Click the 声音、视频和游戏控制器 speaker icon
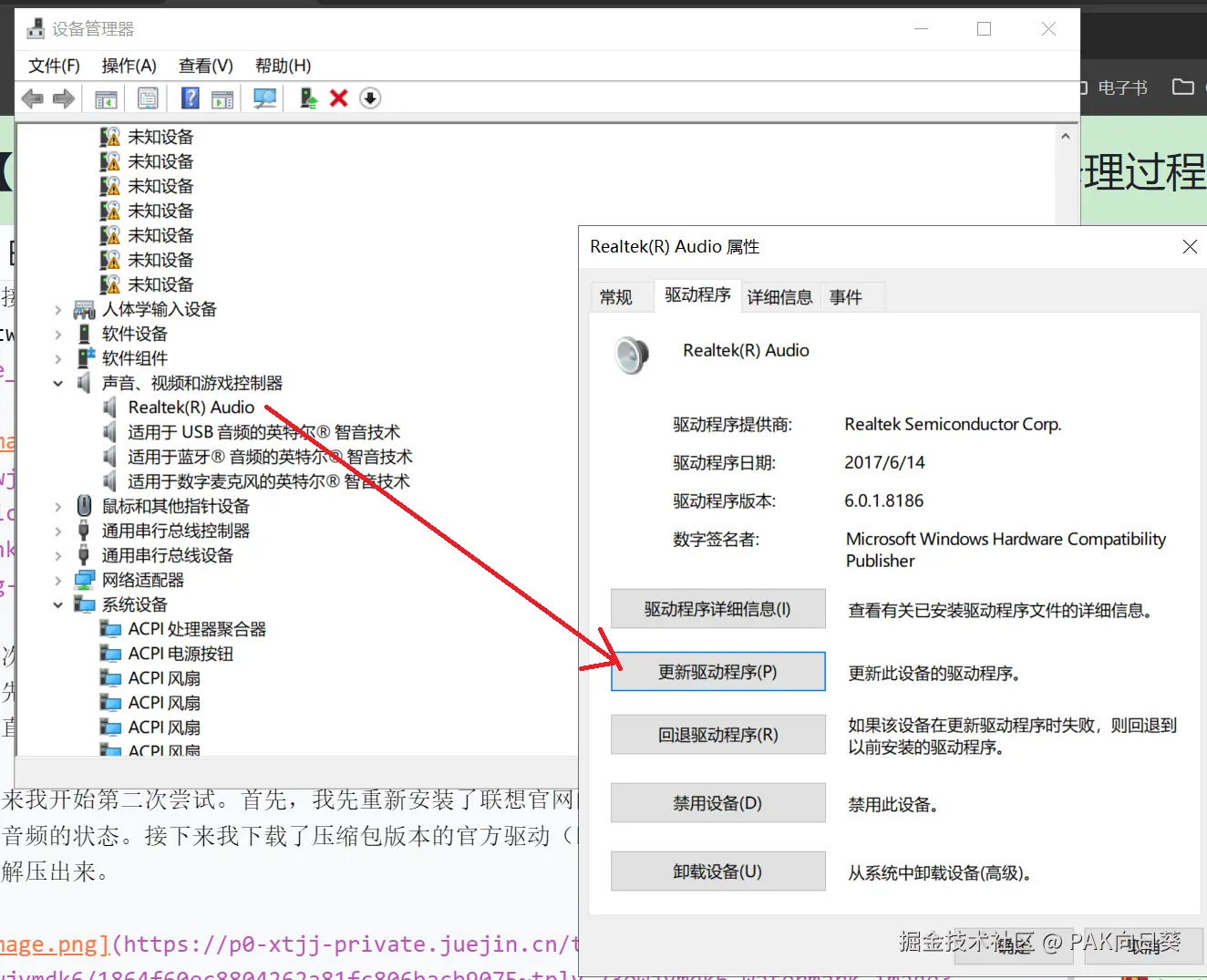1207x980 pixels. click(x=84, y=383)
